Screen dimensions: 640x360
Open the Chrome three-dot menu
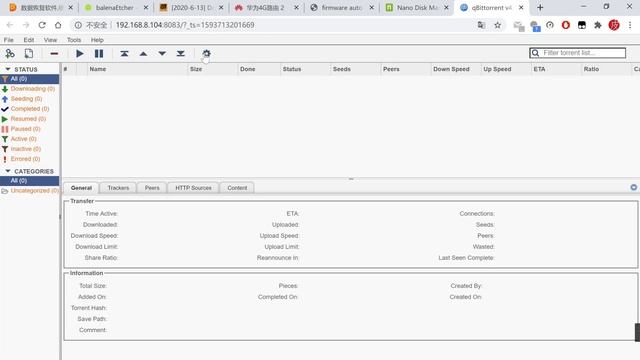coord(630,25)
